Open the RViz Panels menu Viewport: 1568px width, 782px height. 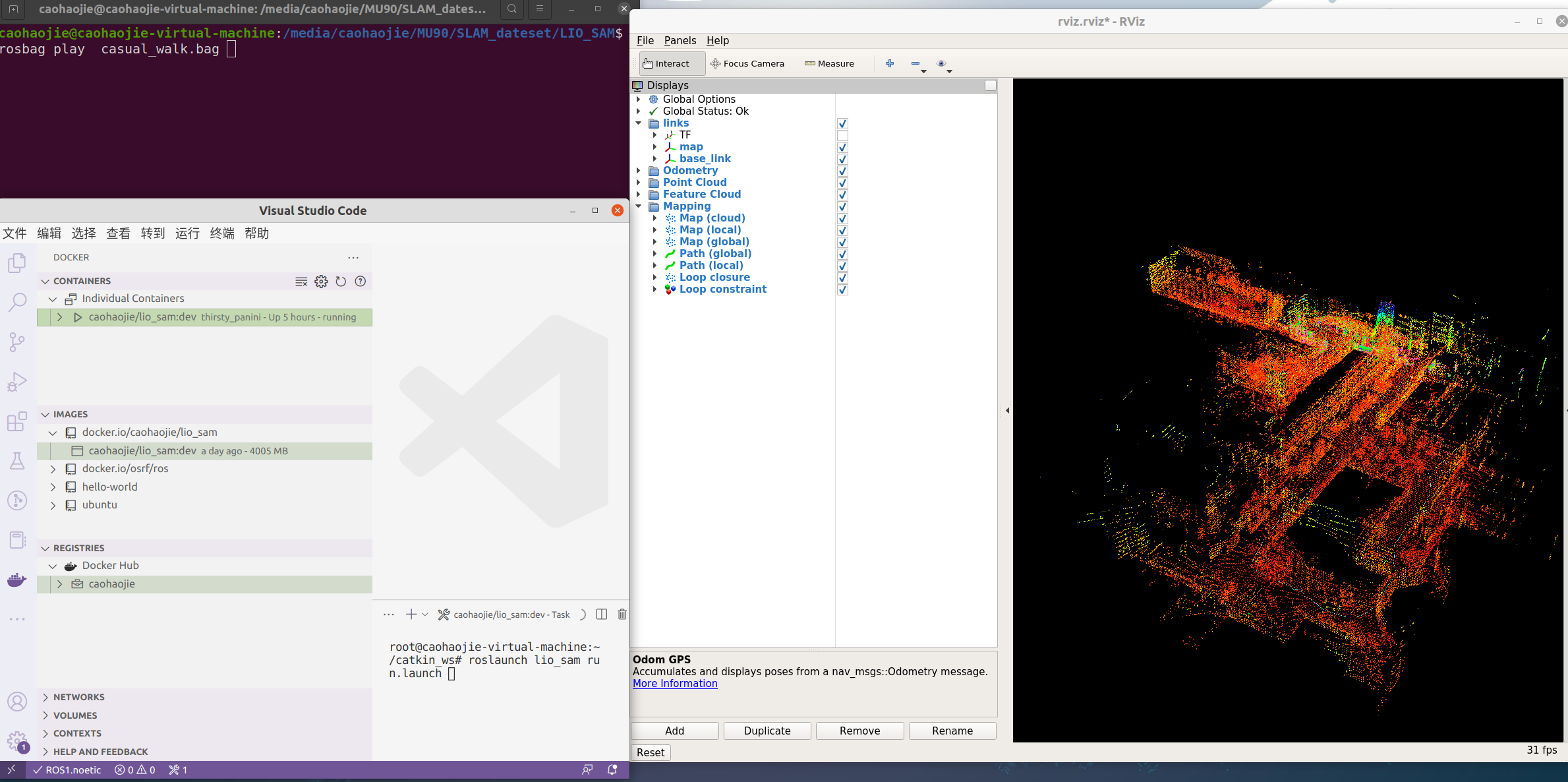pyautogui.click(x=680, y=40)
